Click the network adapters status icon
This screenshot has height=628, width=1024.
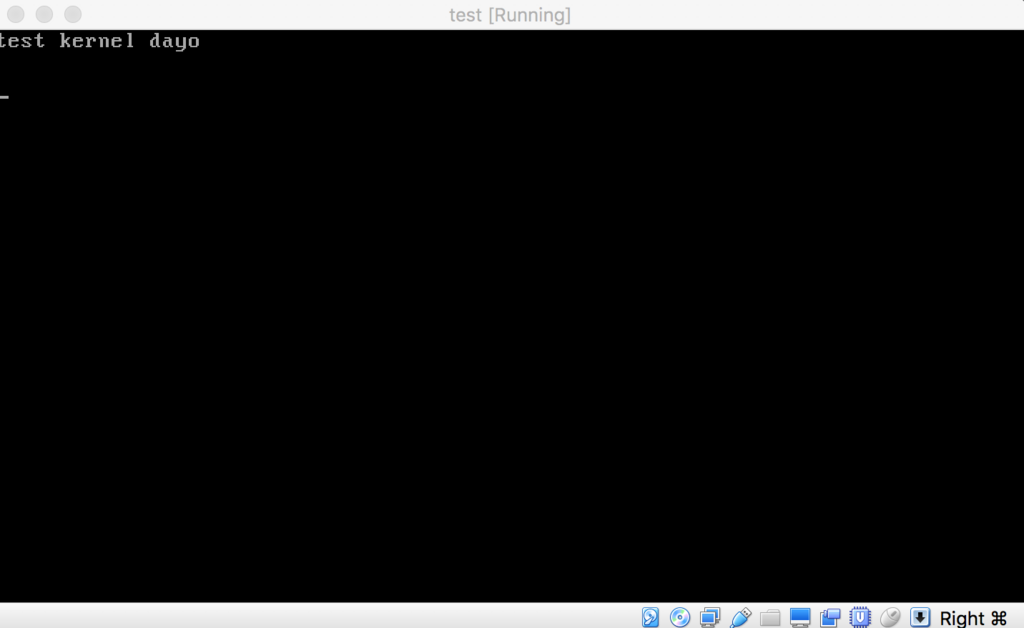coord(710,617)
